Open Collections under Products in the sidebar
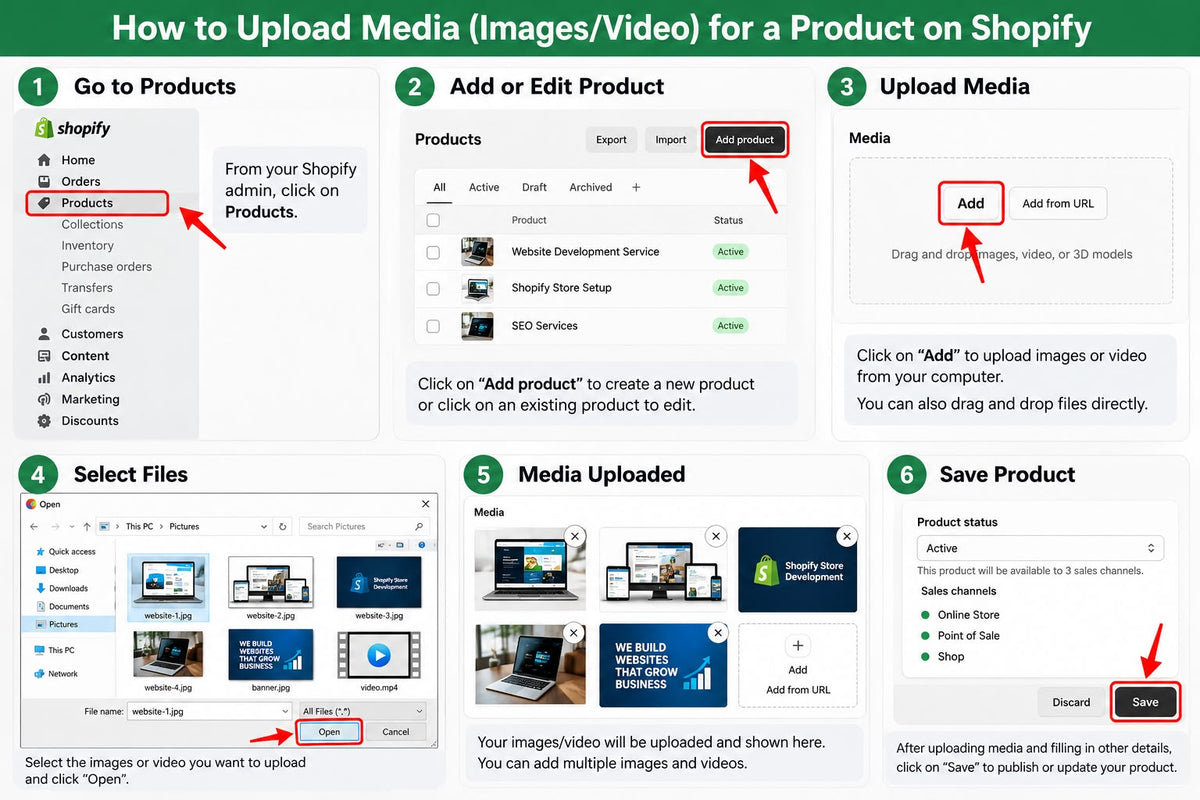This screenshot has width=1200, height=800. (x=92, y=224)
